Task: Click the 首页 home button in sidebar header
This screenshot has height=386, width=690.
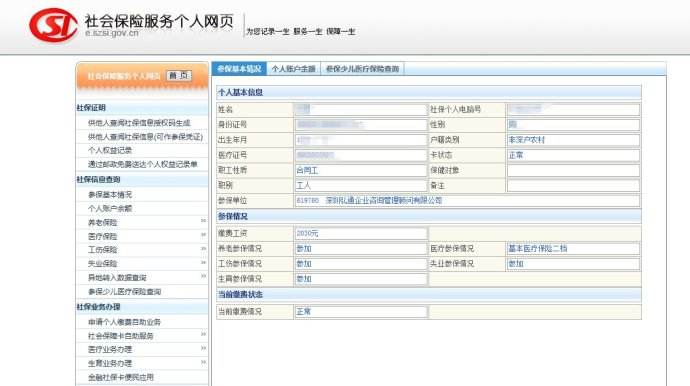Action: [x=179, y=76]
